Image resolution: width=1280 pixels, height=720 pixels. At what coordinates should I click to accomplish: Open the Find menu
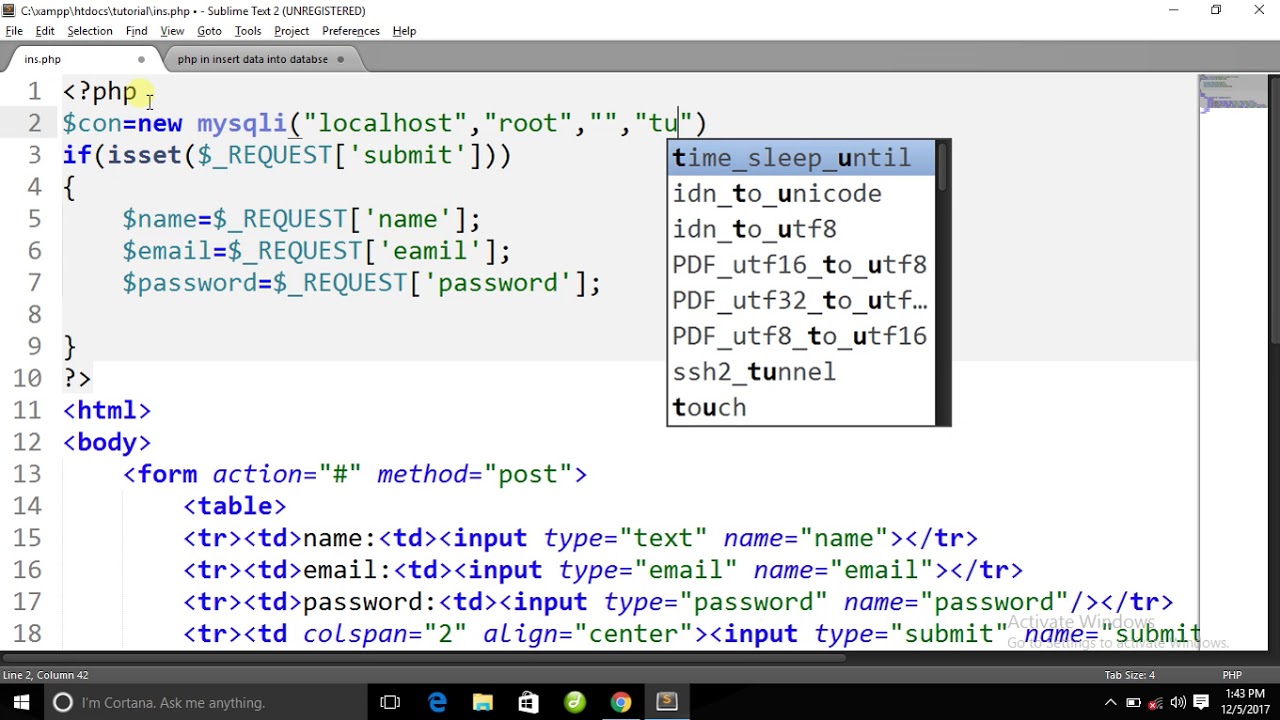click(137, 31)
